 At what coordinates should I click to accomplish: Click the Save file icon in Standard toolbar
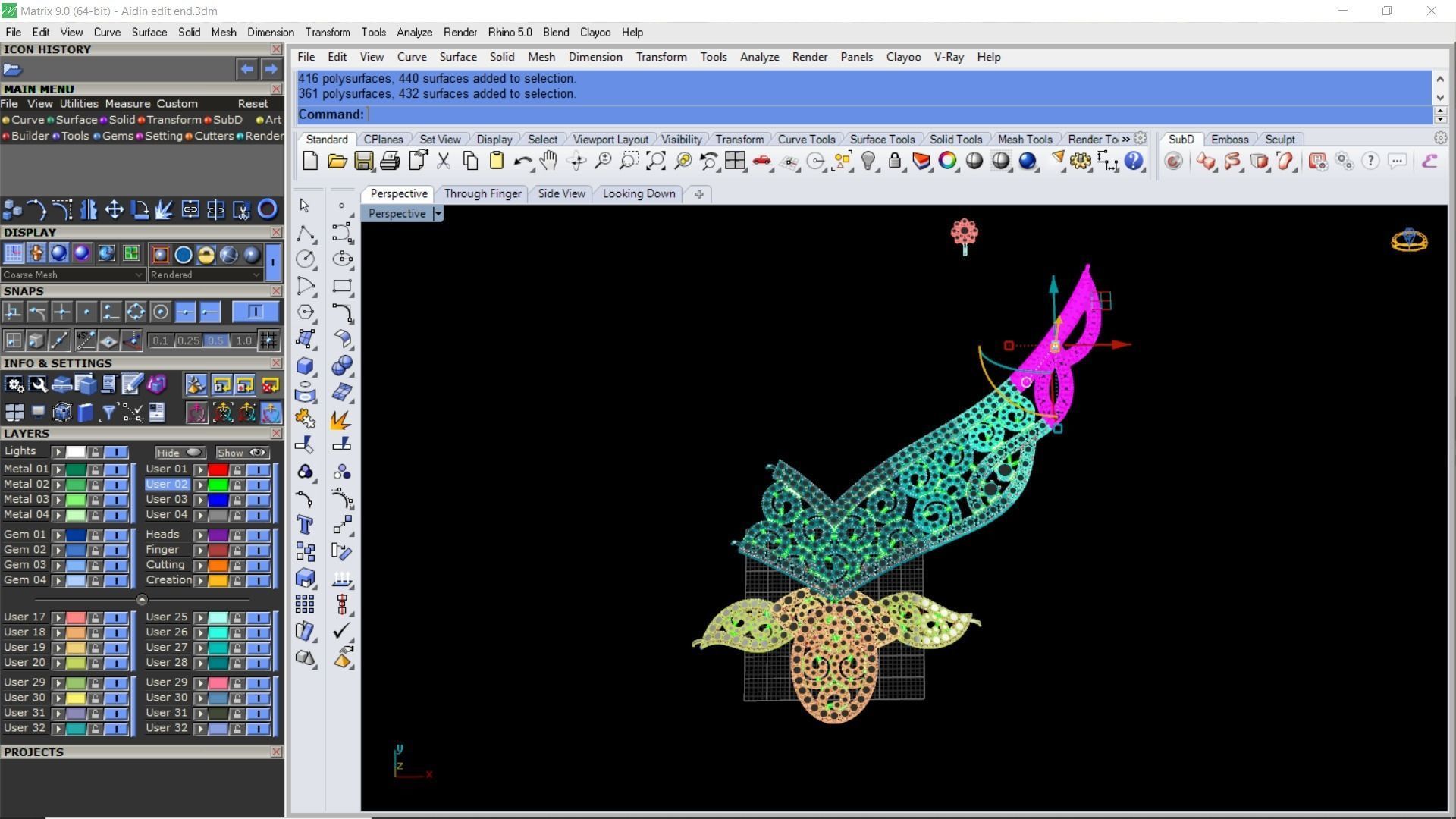tap(363, 161)
